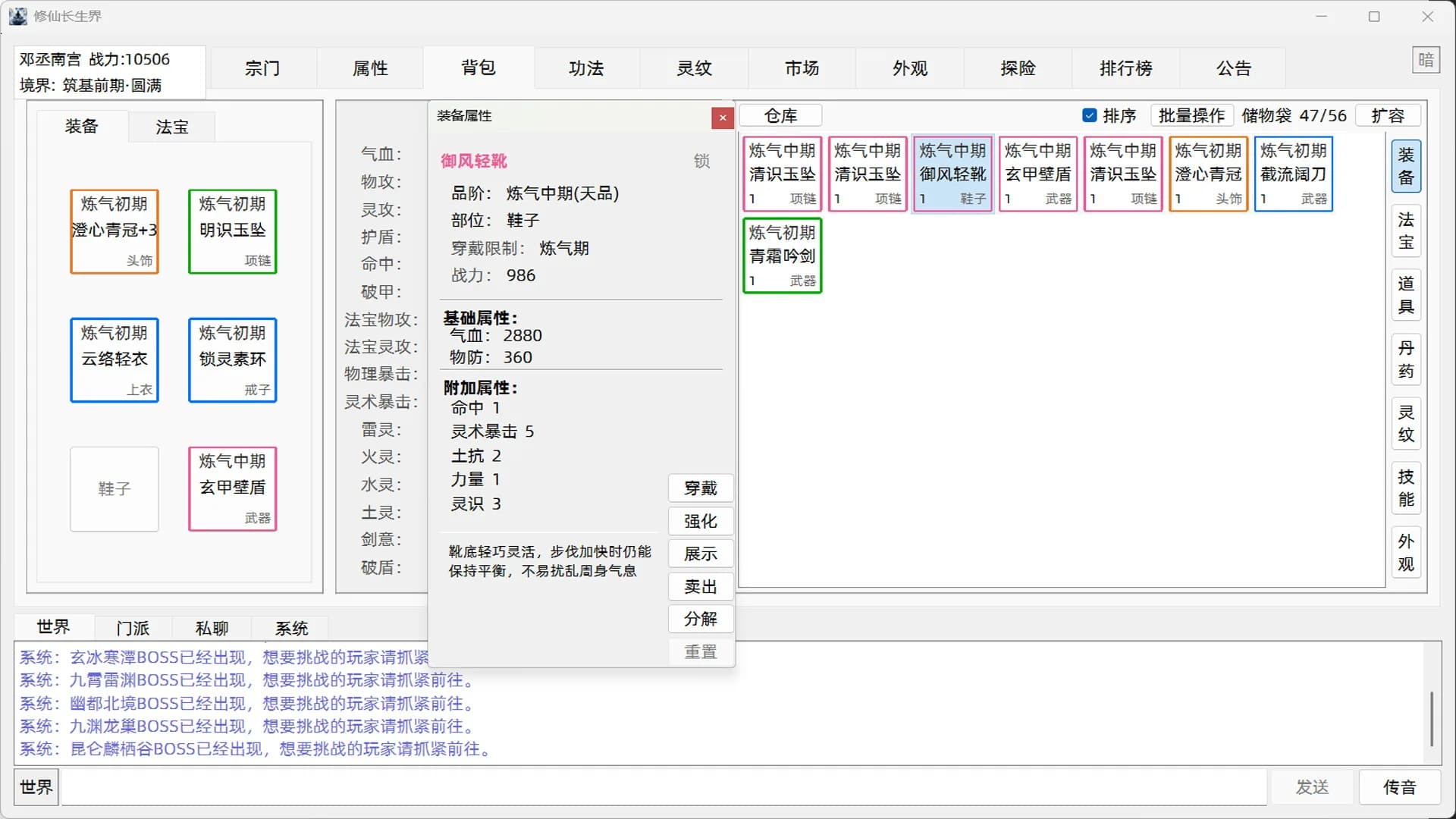Switch chat to 门派 channel tab

(133, 629)
